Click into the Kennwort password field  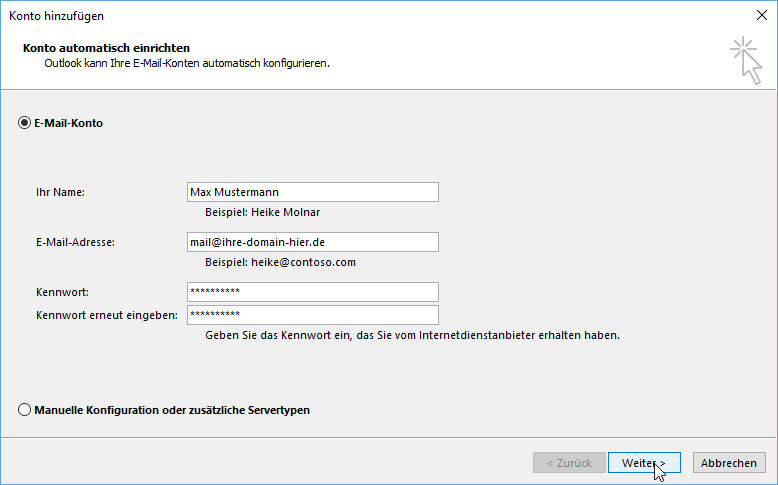[x=312, y=292]
